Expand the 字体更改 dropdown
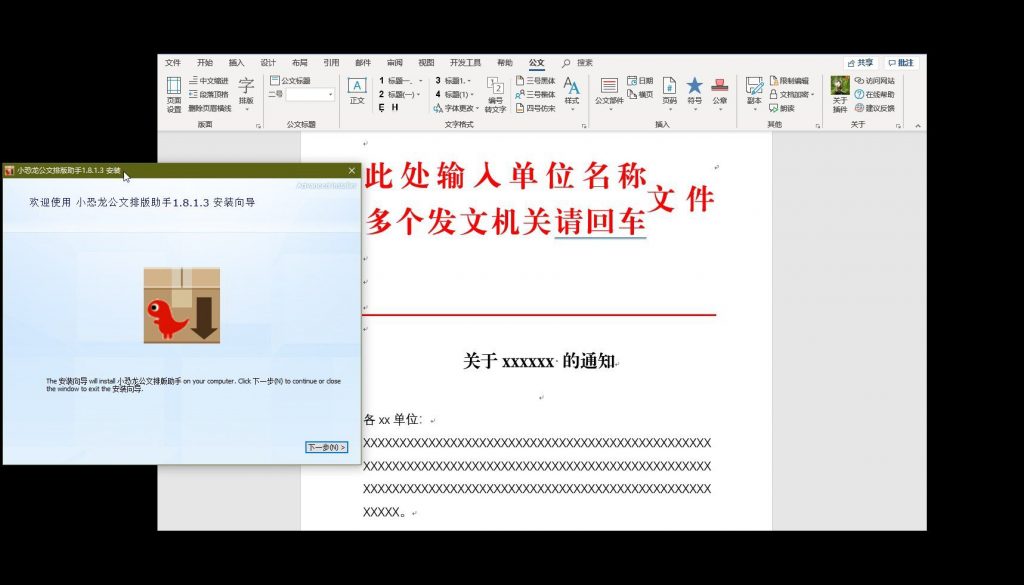Image resolution: width=1024 pixels, height=585 pixels. pos(477,108)
